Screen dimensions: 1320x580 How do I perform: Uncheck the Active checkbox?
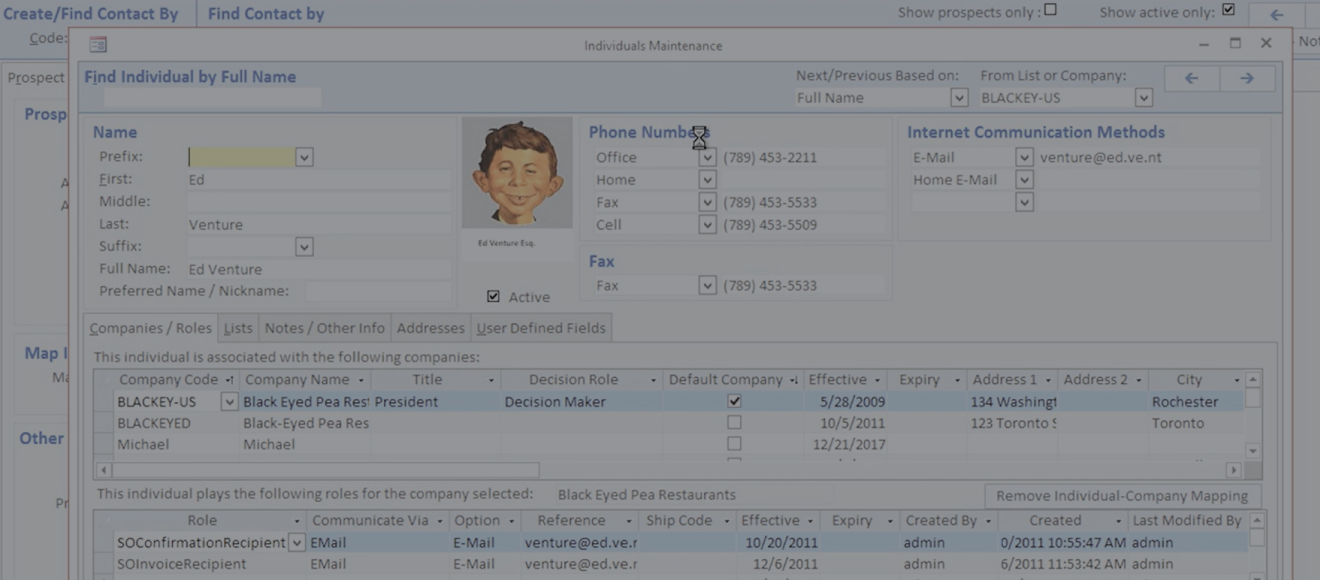(493, 297)
